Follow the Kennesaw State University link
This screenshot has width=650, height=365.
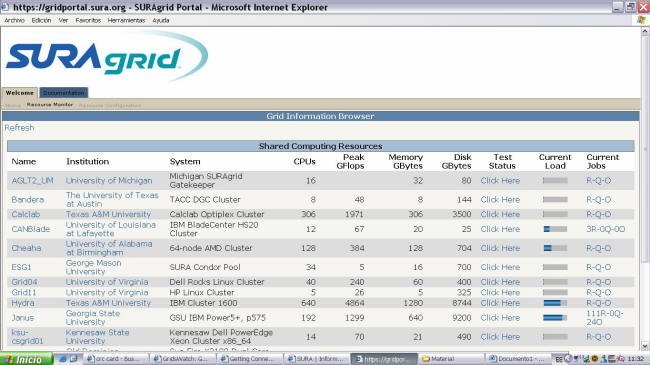(x=97, y=337)
